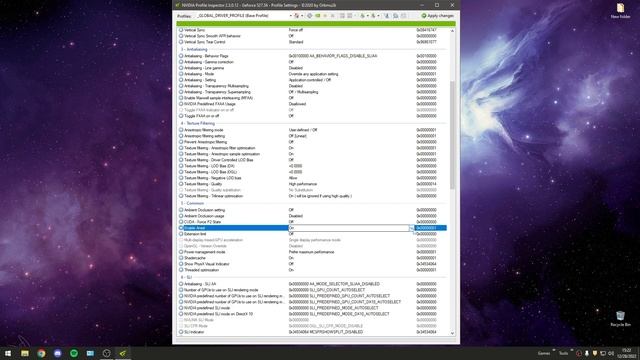The width and height of the screenshot is (640, 360).
Task: Select the Vertical Sync Smooth AFR behavior row
Action: coord(312,36)
